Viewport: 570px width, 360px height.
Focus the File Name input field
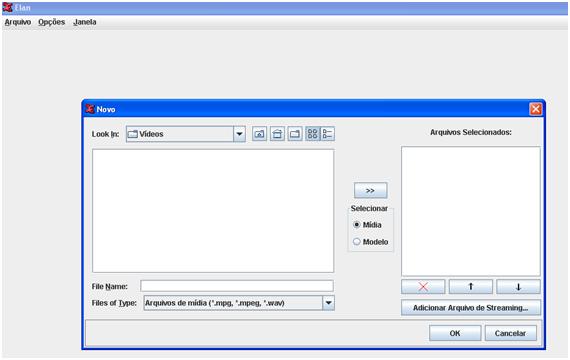(x=237, y=286)
